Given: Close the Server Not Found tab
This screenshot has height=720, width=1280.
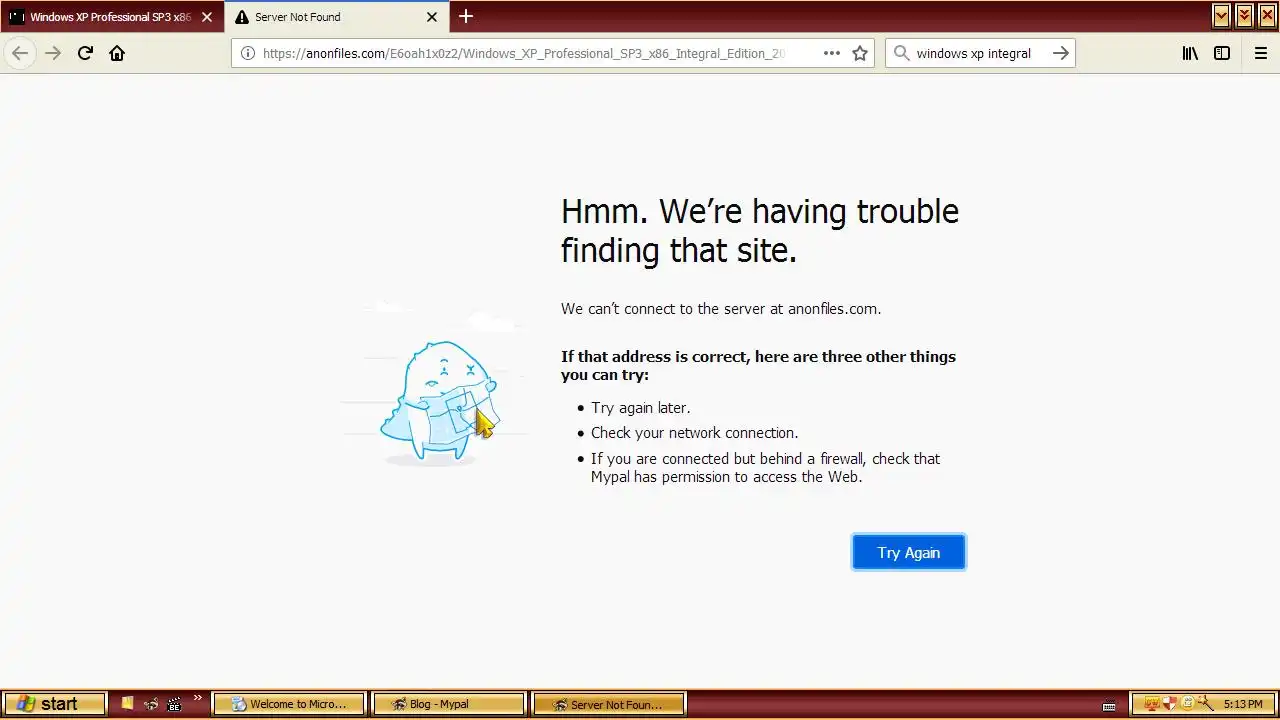Looking at the screenshot, I should tap(432, 17).
